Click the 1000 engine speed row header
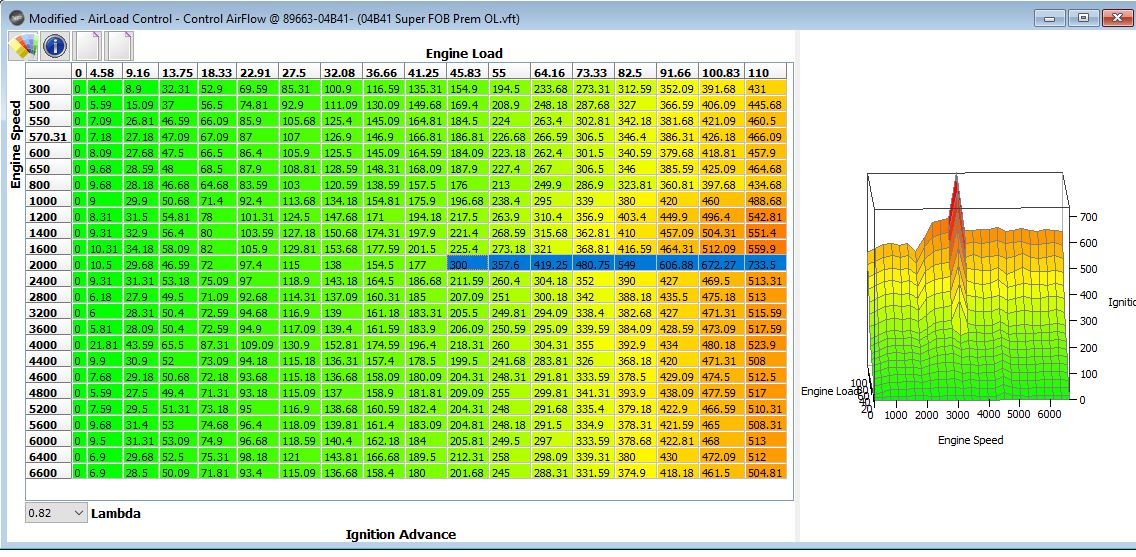This screenshot has width=1136, height=557. 49,201
